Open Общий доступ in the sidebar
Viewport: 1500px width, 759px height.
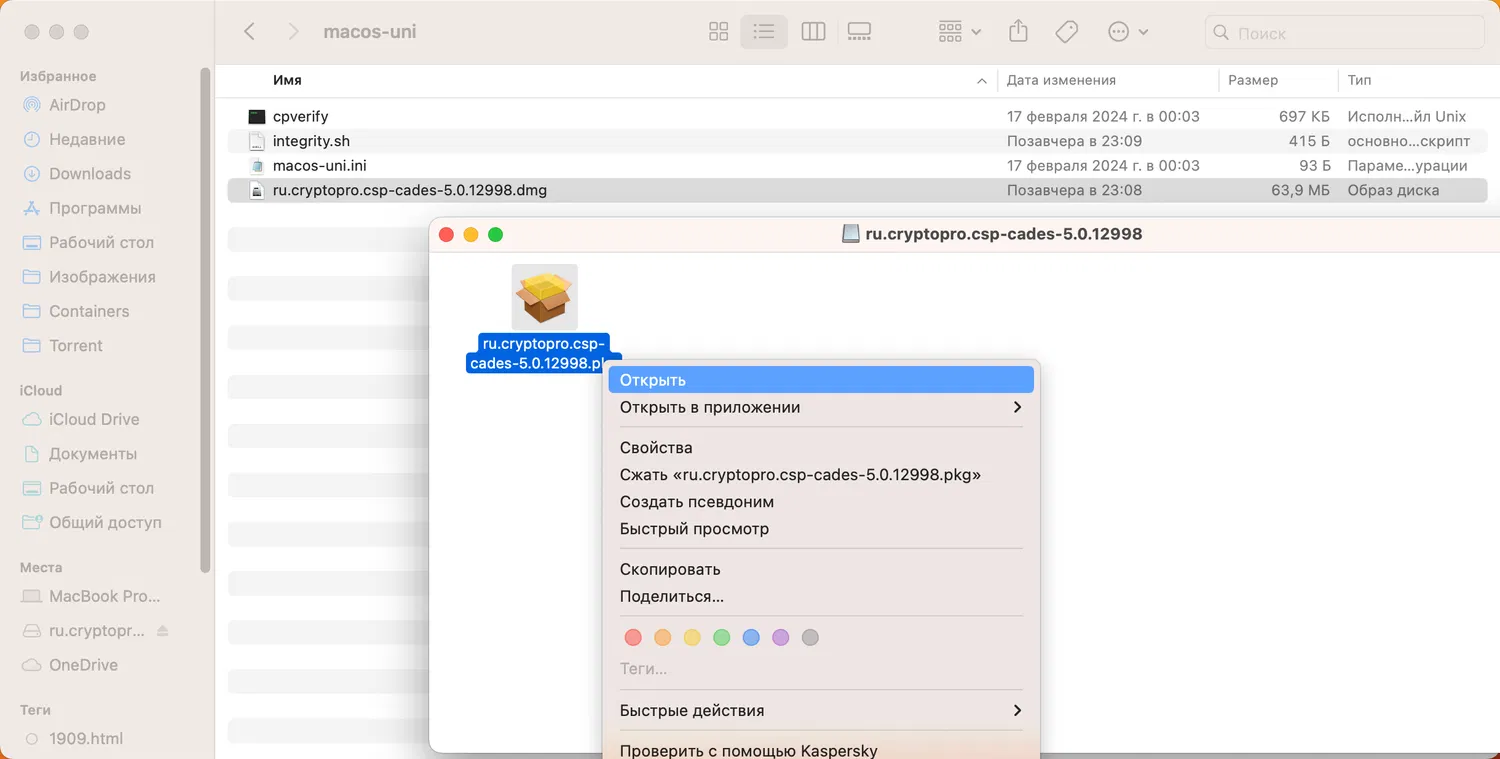click(105, 522)
